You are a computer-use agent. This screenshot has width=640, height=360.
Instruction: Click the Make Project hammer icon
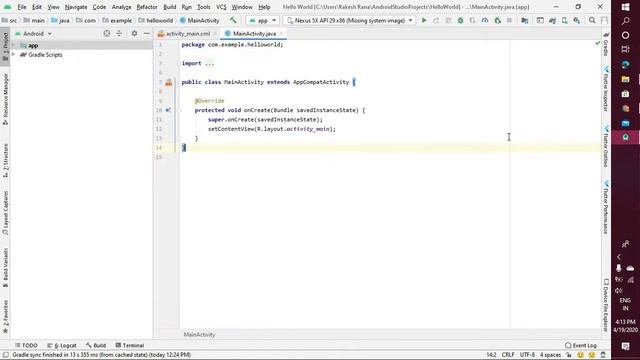pos(233,20)
